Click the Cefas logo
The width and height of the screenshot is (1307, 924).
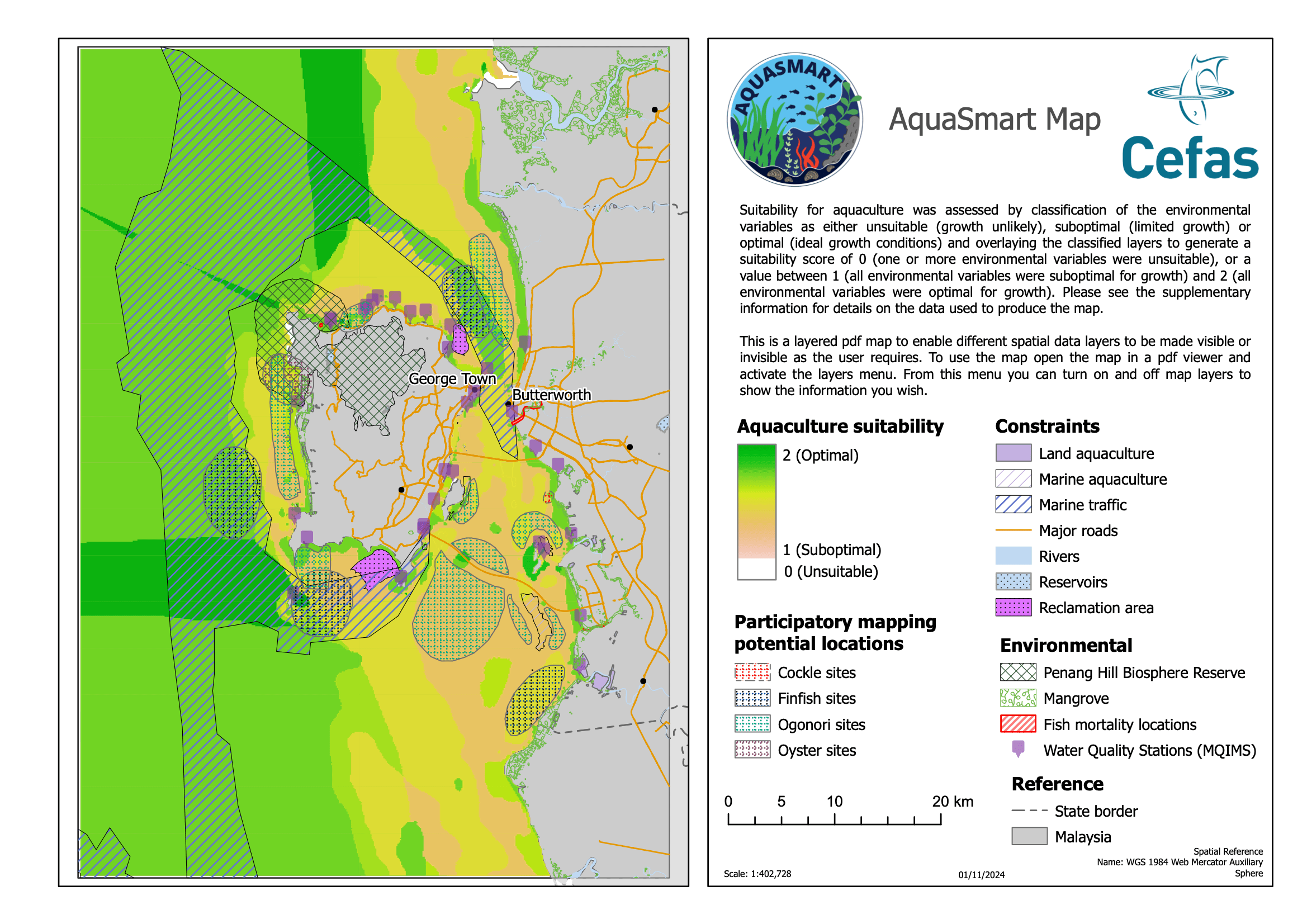click(x=1190, y=117)
